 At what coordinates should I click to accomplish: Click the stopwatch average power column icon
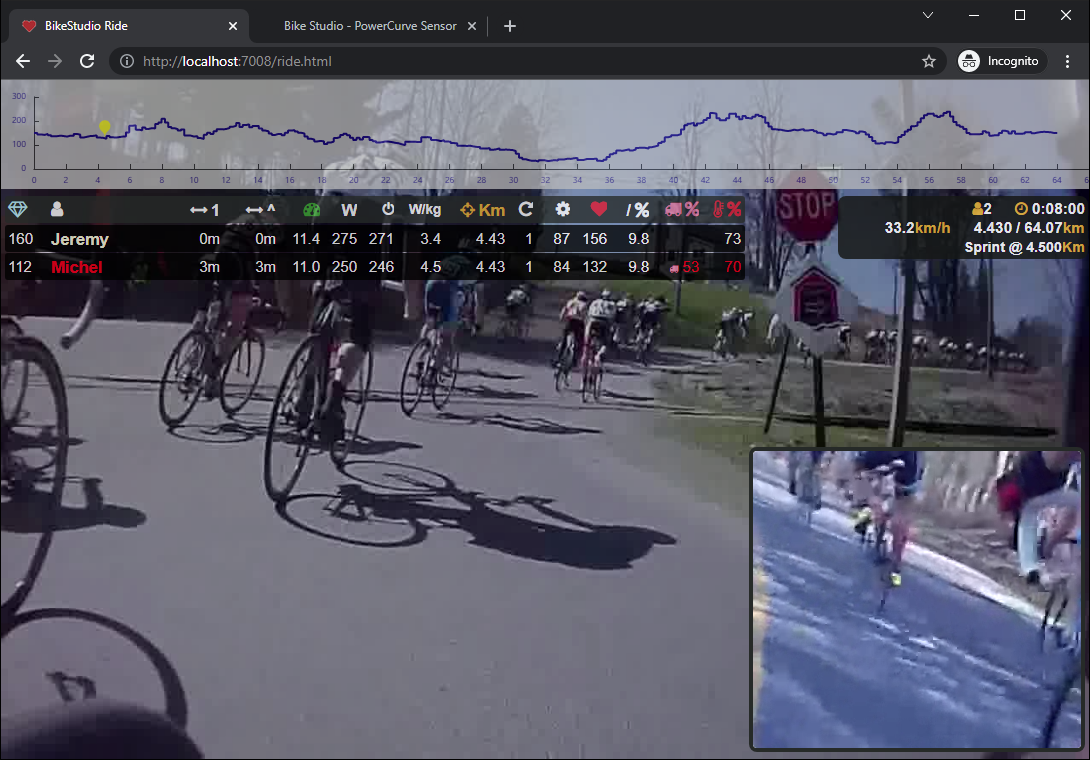pos(388,209)
